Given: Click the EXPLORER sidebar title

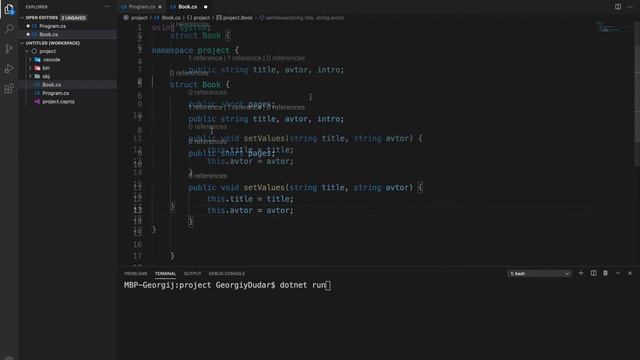Looking at the screenshot, I should tap(36, 7).
